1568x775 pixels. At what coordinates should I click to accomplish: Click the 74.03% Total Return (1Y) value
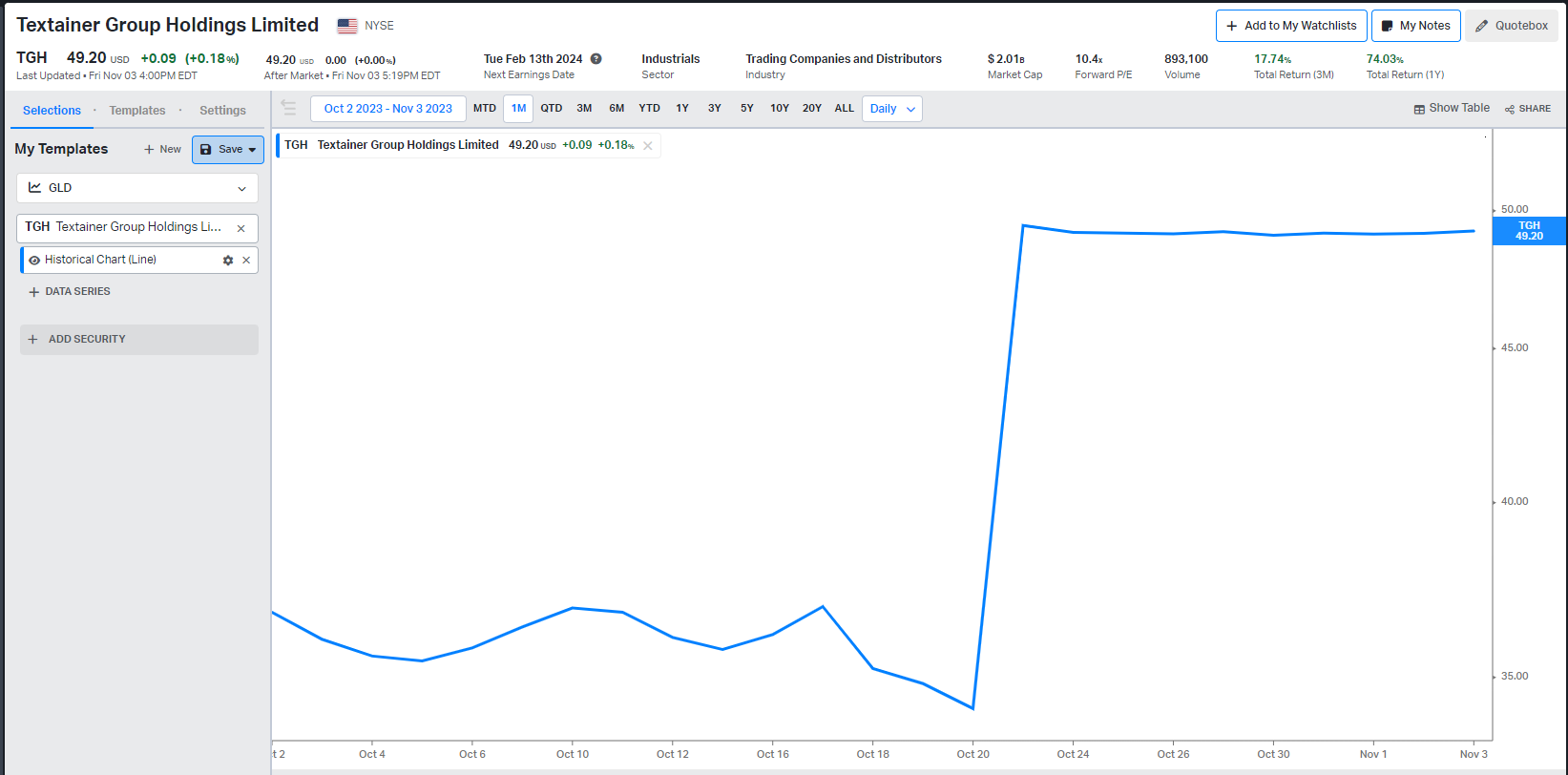(1385, 59)
